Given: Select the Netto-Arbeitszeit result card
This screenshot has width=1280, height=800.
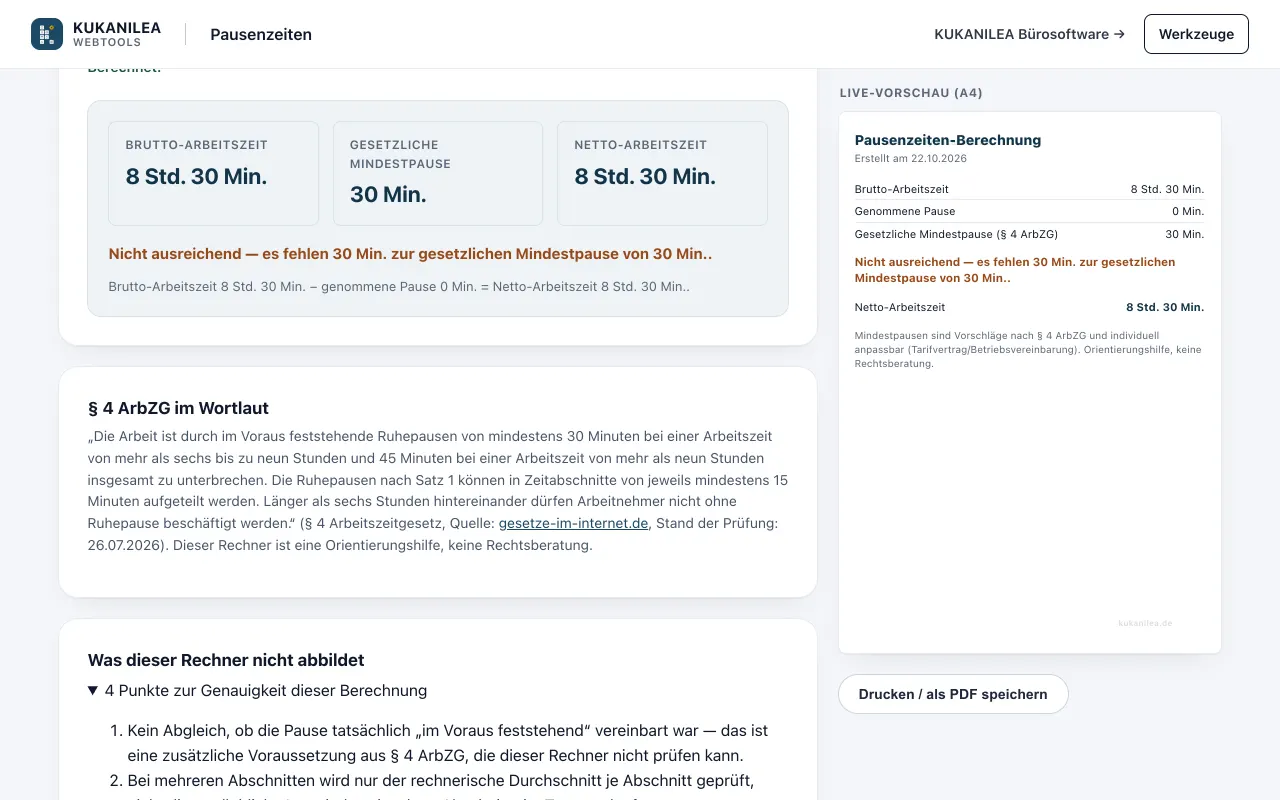Looking at the screenshot, I should tap(662, 174).
